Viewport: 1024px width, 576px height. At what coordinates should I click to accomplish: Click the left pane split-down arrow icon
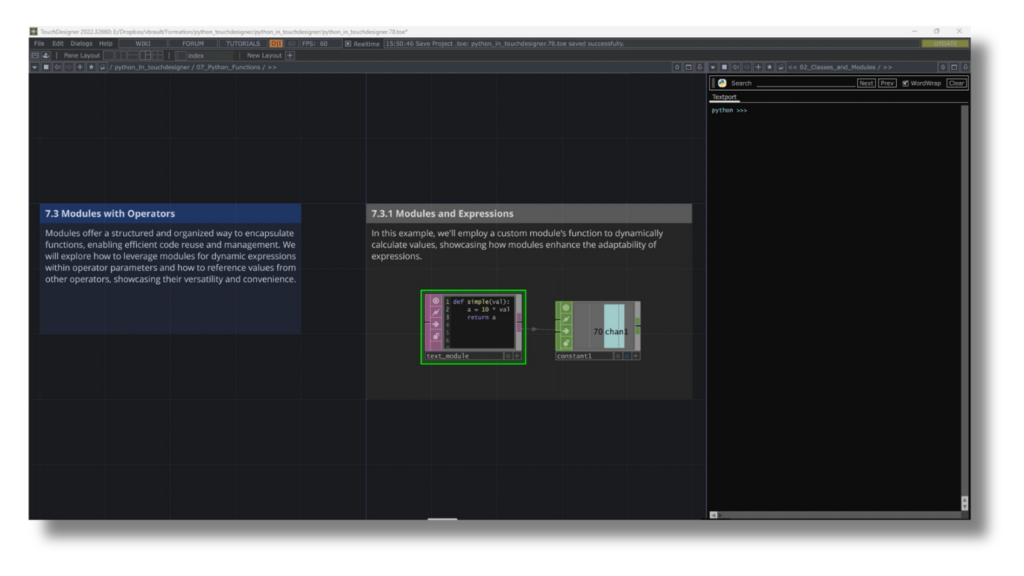(700, 67)
